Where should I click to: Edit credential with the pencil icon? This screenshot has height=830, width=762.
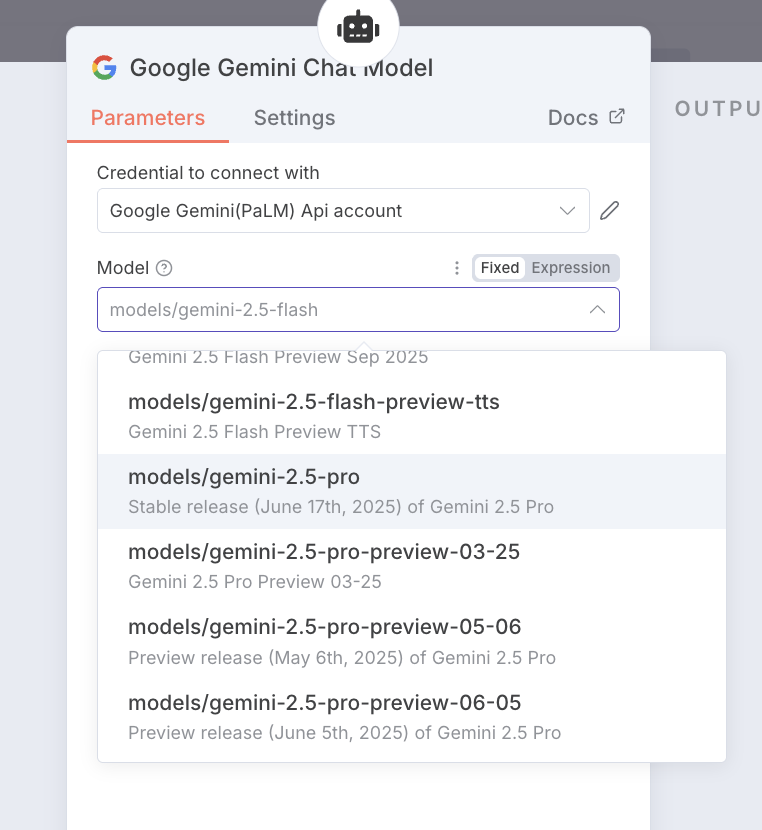(610, 211)
